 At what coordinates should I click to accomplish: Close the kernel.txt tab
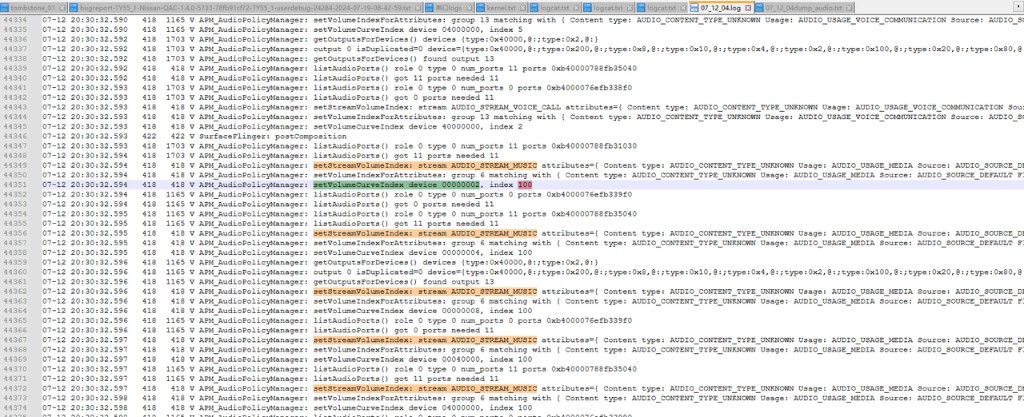click(x=522, y=8)
